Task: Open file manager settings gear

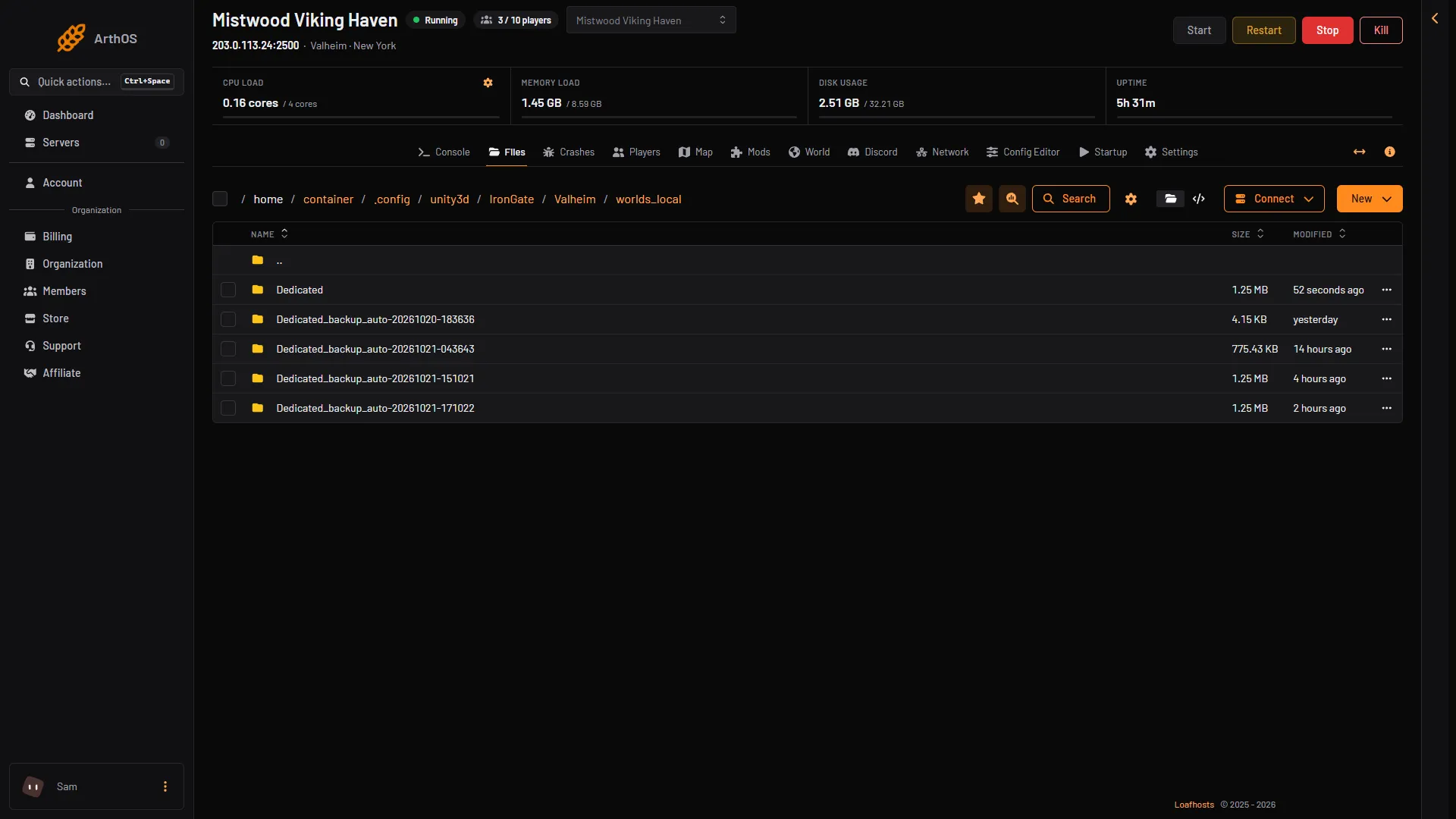Action: (1131, 199)
